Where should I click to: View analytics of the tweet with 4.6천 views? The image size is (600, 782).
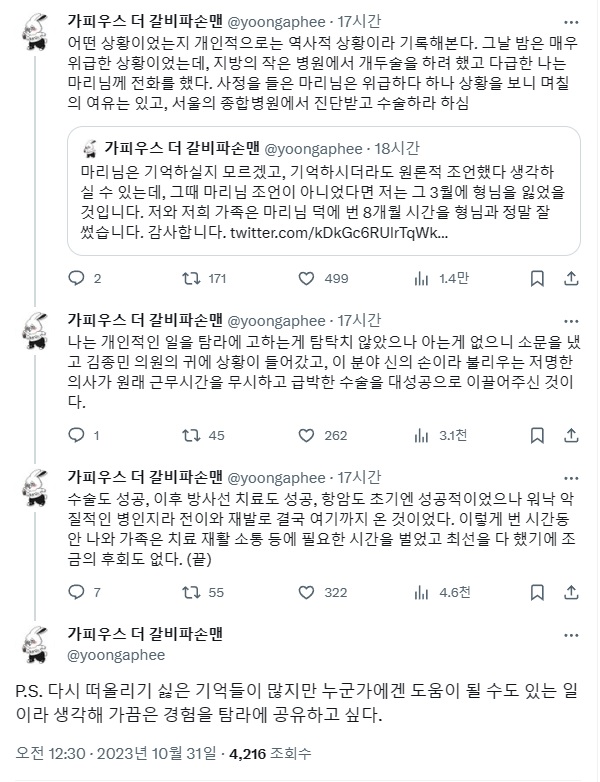point(421,593)
